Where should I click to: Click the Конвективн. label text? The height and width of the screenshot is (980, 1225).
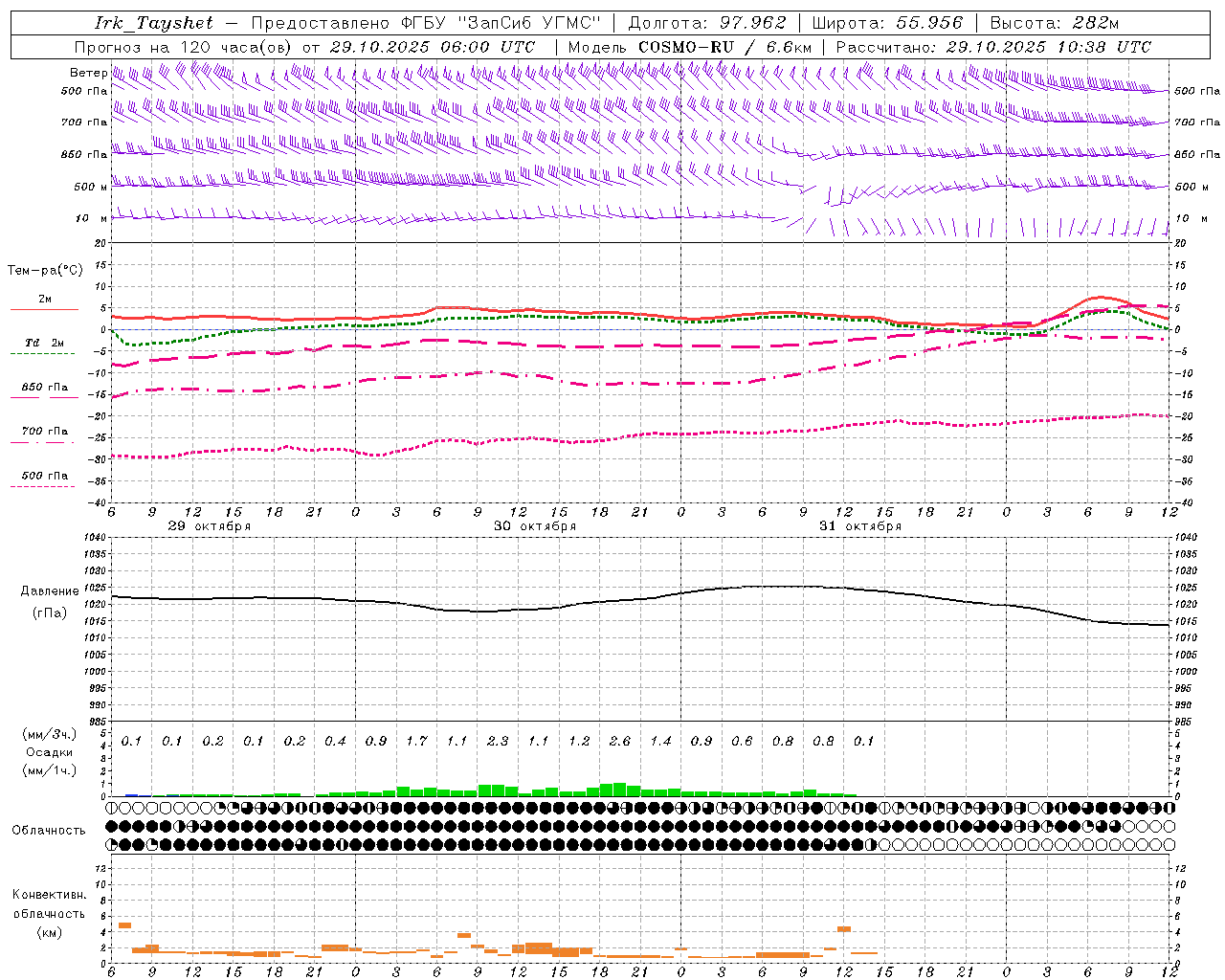[x=49, y=895]
